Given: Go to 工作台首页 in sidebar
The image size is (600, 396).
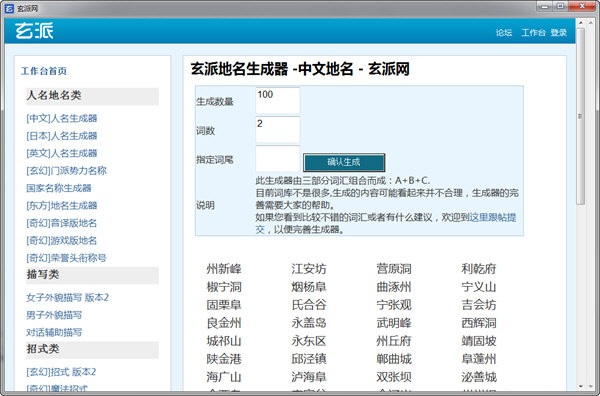Looking at the screenshot, I should coord(44,71).
